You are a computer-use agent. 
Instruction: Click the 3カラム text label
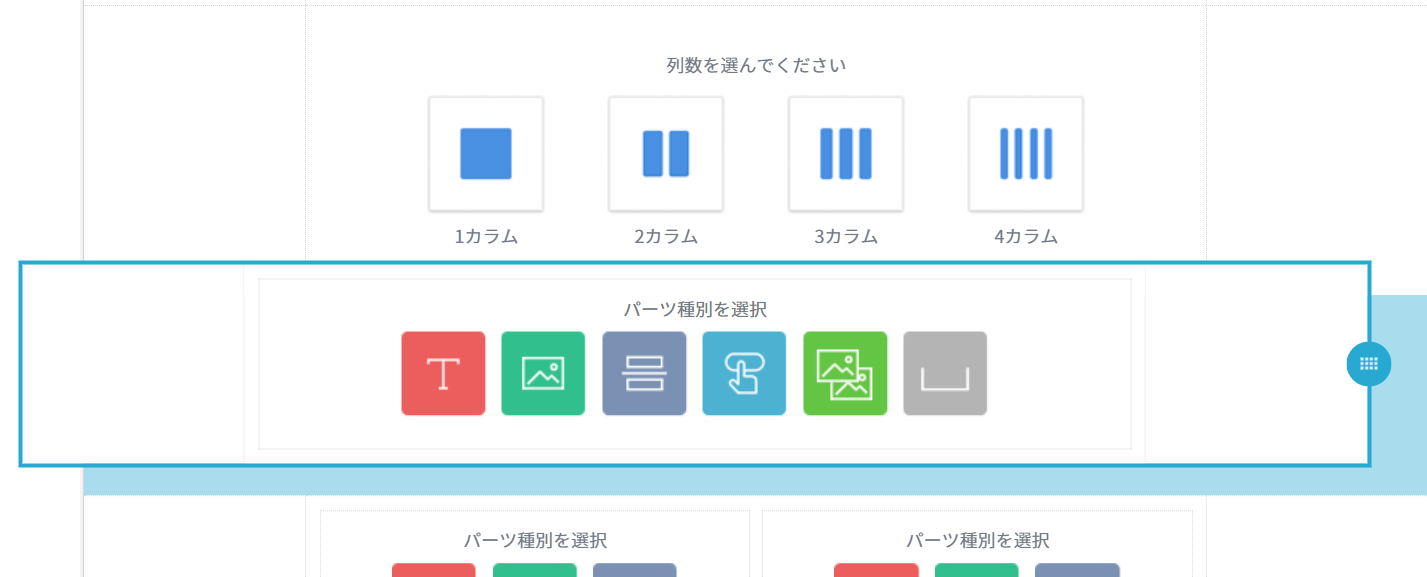(846, 237)
